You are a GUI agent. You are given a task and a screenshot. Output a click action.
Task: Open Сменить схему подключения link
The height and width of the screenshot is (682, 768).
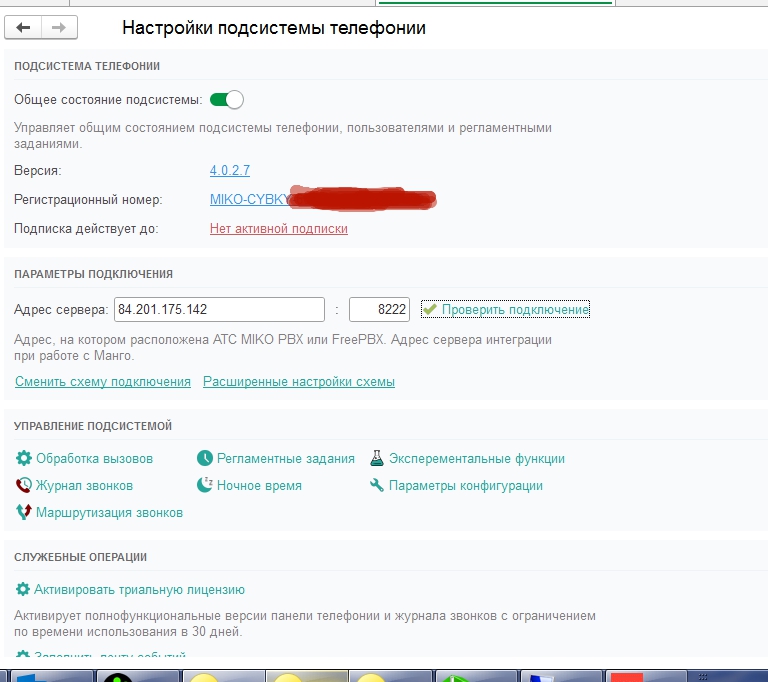[x=103, y=382]
